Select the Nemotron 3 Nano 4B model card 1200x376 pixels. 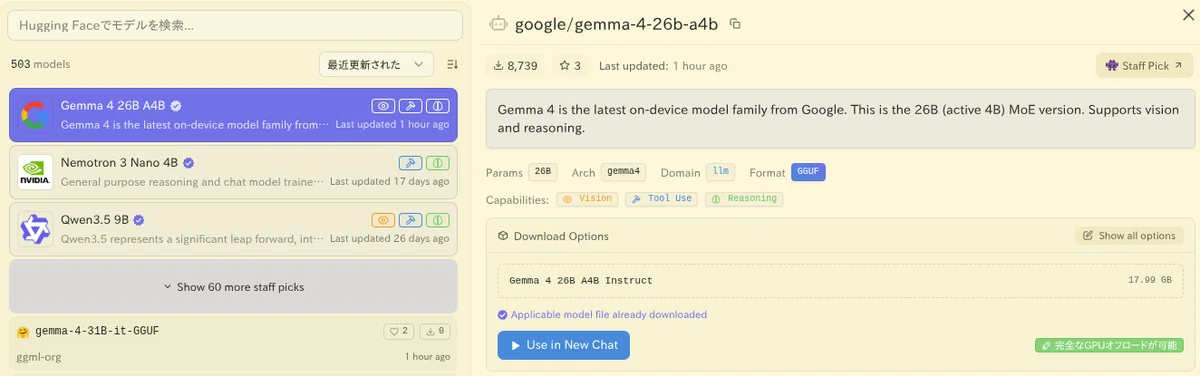click(233, 172)
